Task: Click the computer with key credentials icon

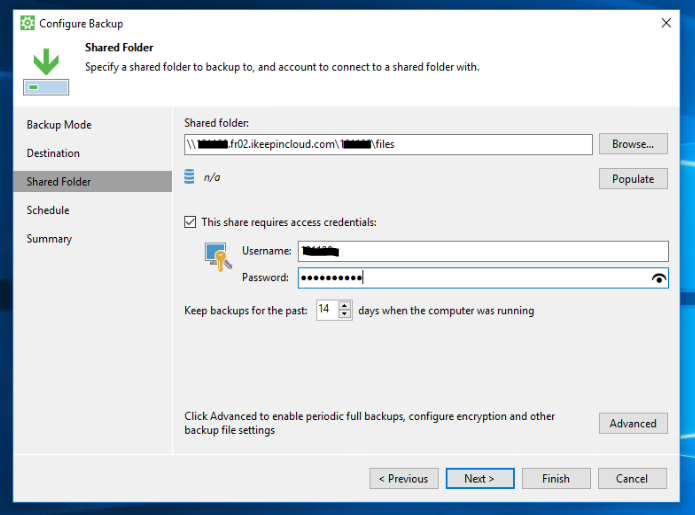Action: click(x=218, y=257)
